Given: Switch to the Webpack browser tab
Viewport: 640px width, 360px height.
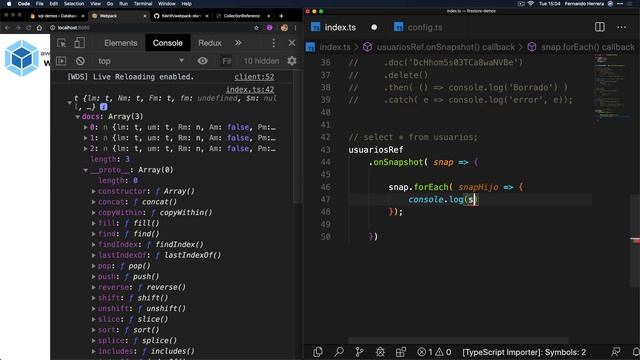Looking at the screenshot, I should (x=119, y=16).
